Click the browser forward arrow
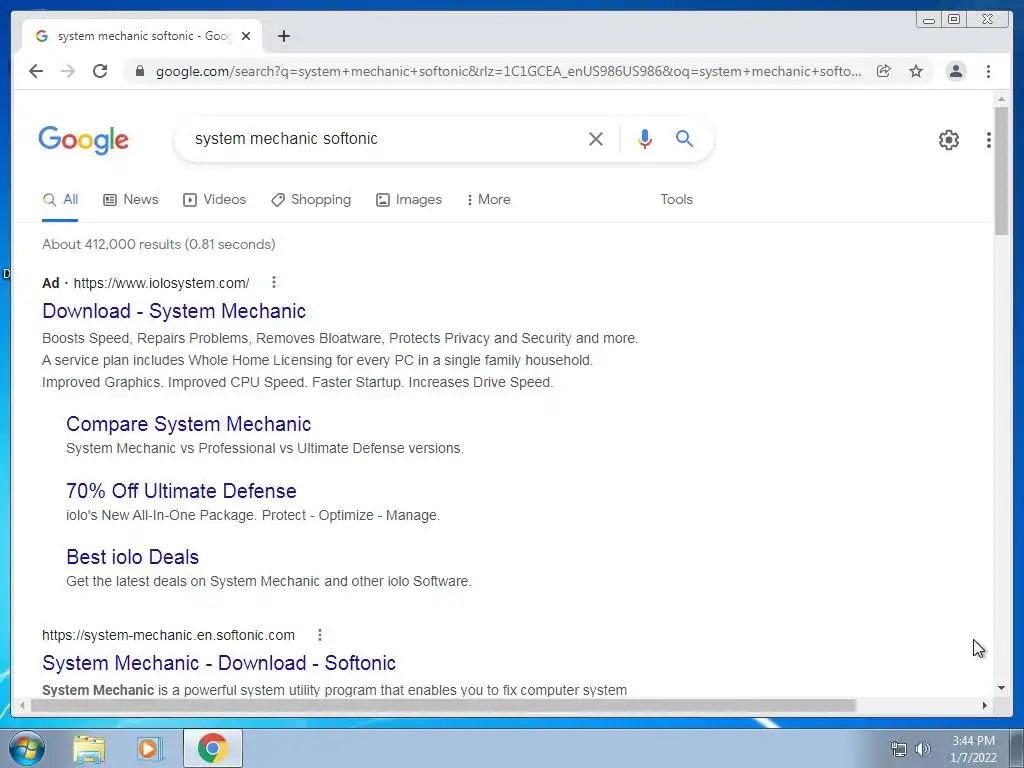The image size is (1024, 768). (x=68, y=71)
